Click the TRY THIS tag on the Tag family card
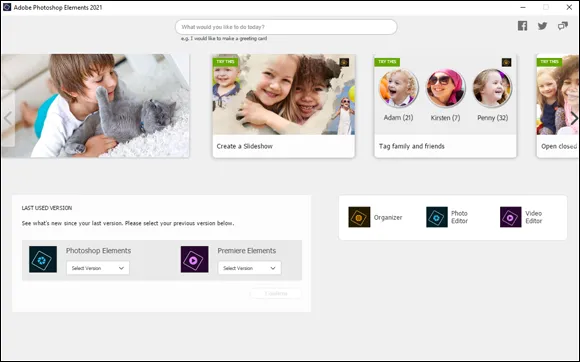 coord(387,62)
